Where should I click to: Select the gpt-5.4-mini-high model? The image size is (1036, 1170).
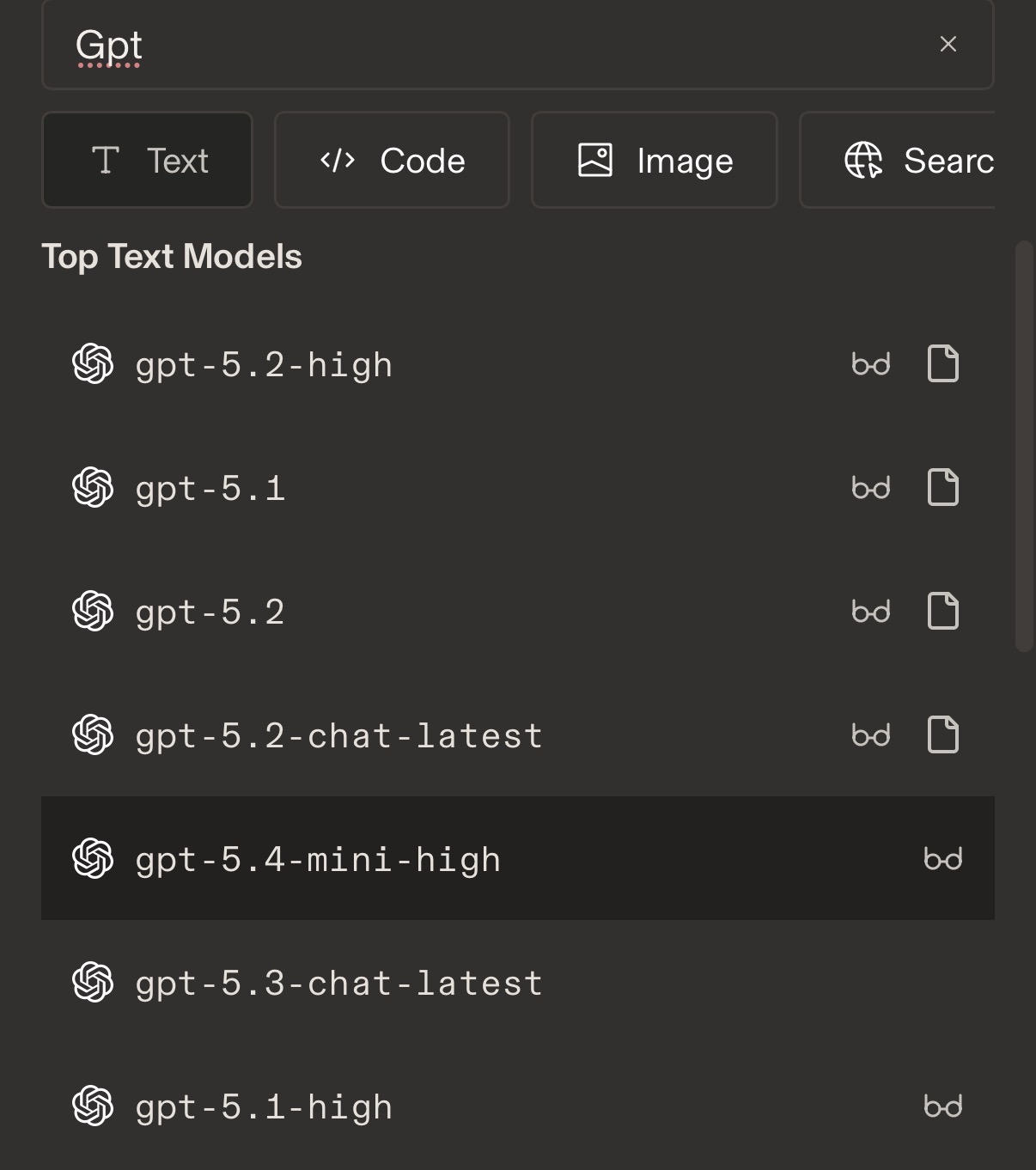click(518, 858)
